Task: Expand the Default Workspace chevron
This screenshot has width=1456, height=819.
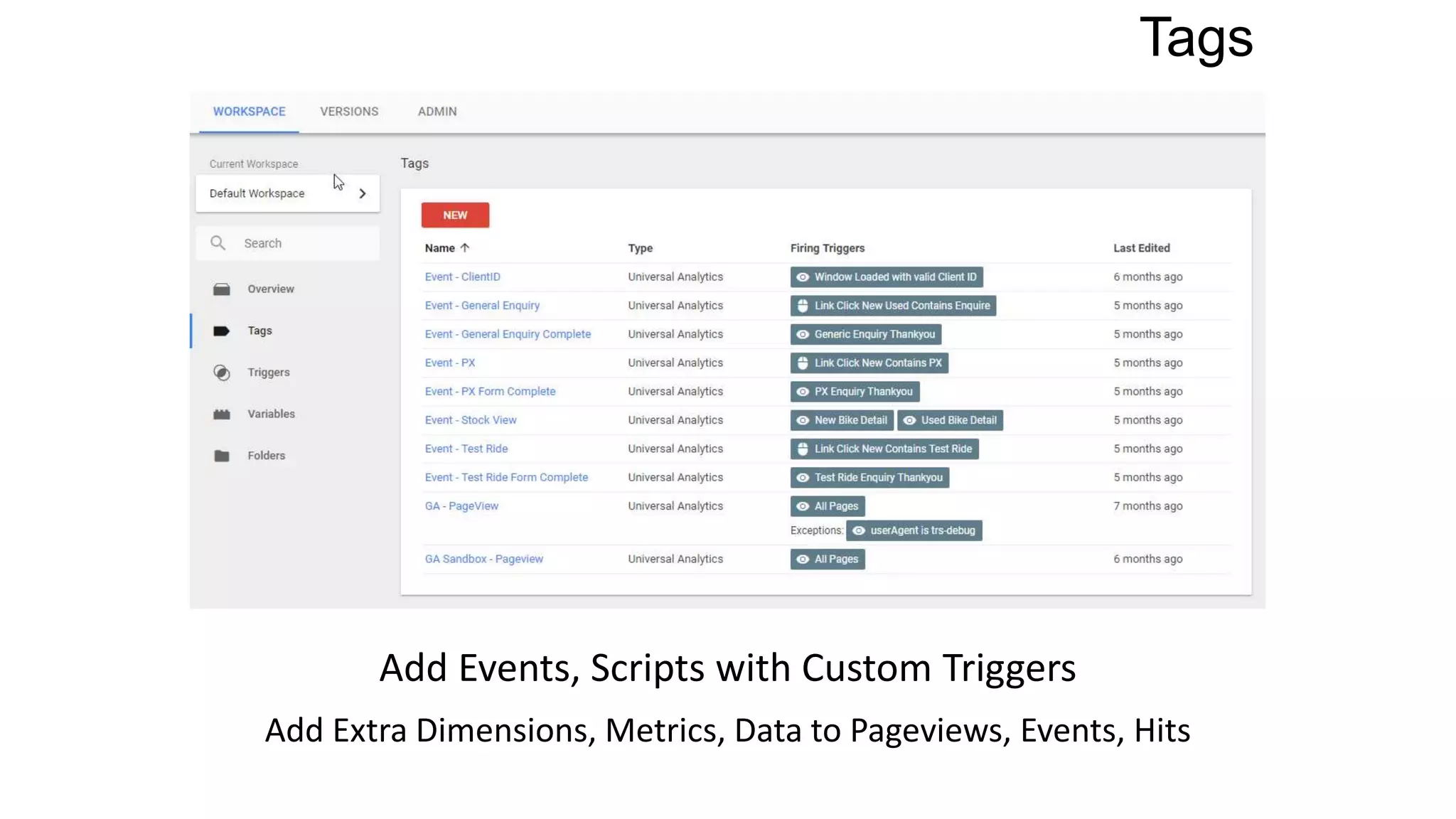Action: point(363,193)
